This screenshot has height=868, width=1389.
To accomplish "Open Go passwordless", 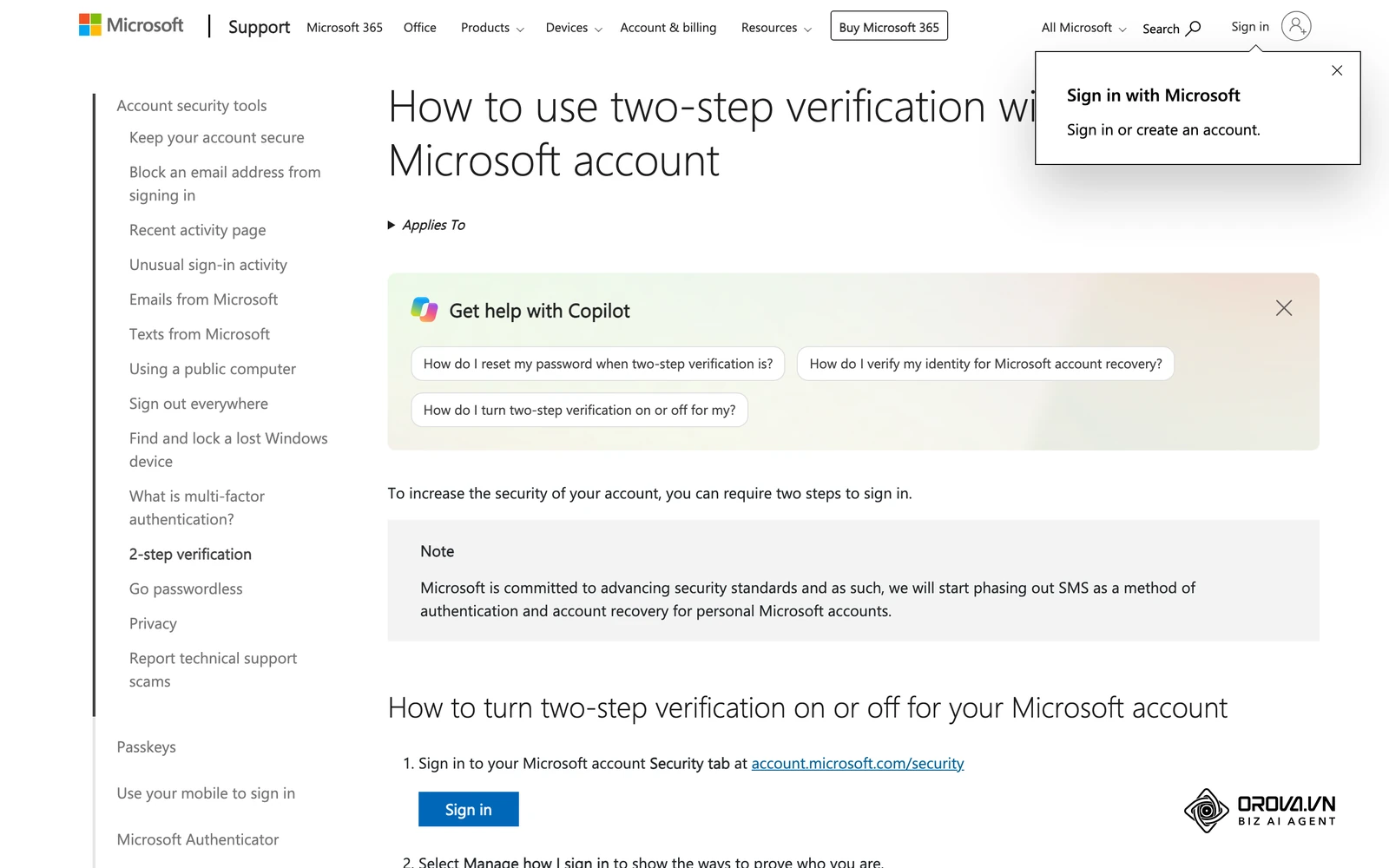I will pyautogui.click(x=186, y=589).
